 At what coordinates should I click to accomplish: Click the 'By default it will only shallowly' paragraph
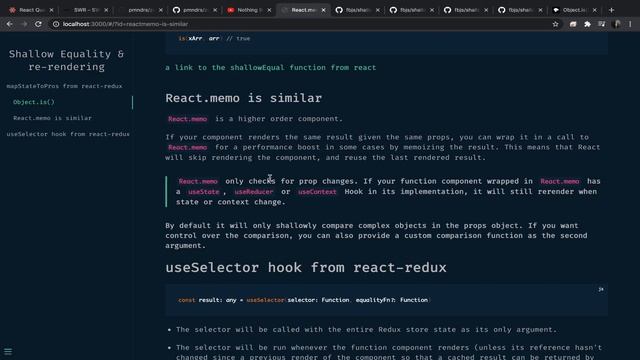point(376,236)
